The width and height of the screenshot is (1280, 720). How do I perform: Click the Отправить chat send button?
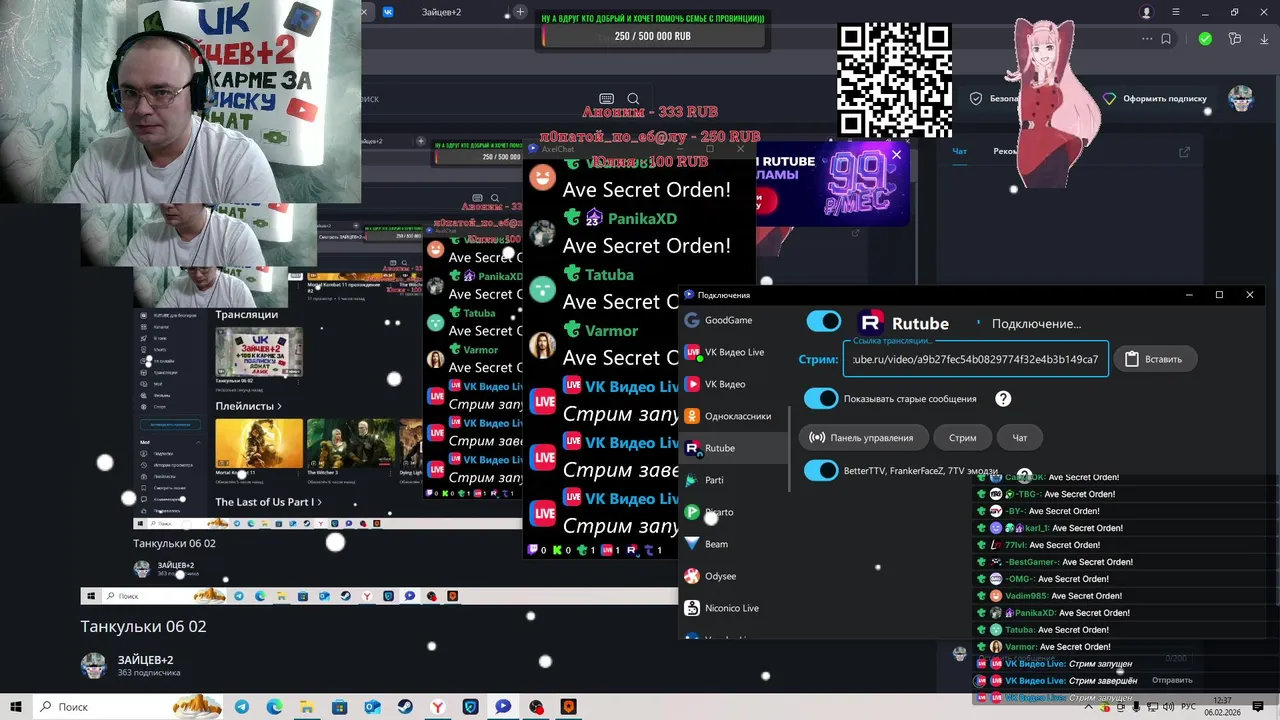coord(1172,680)
